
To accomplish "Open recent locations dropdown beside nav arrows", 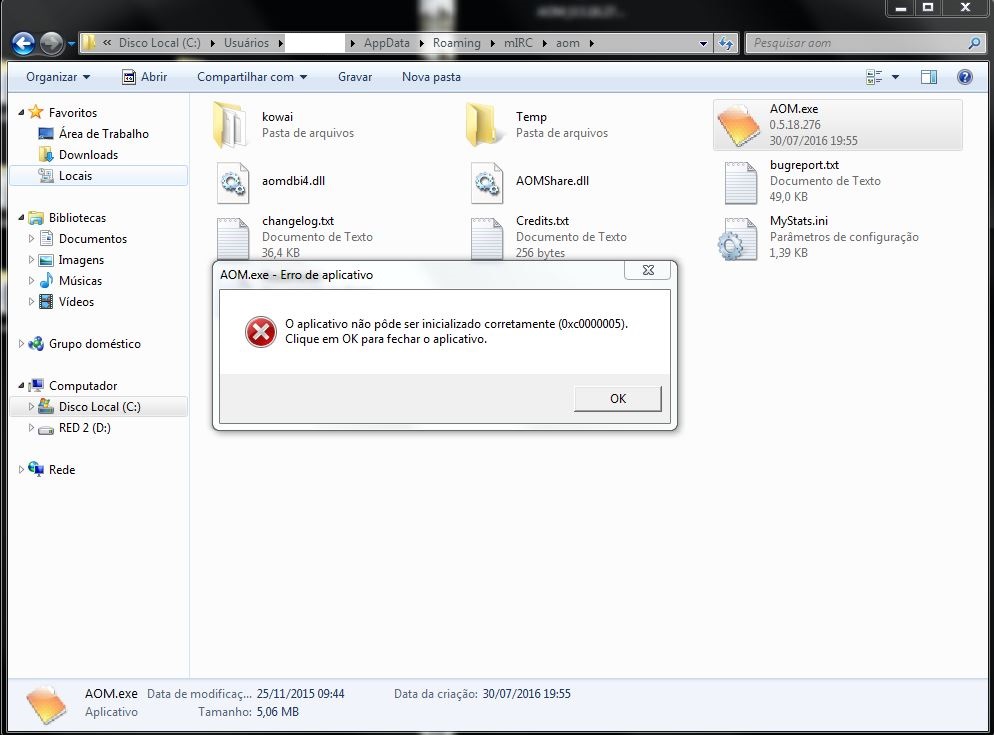I will tap(71, 44).
